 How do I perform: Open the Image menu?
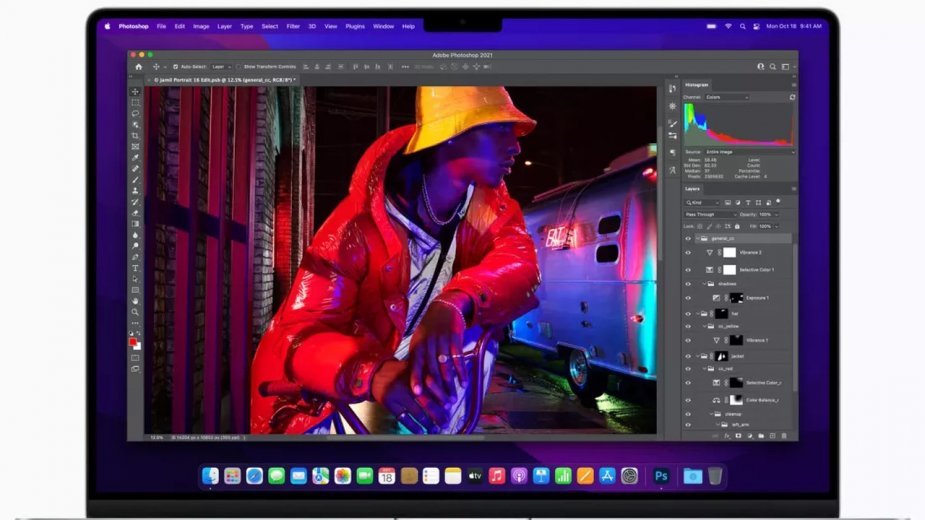(201, 26)
